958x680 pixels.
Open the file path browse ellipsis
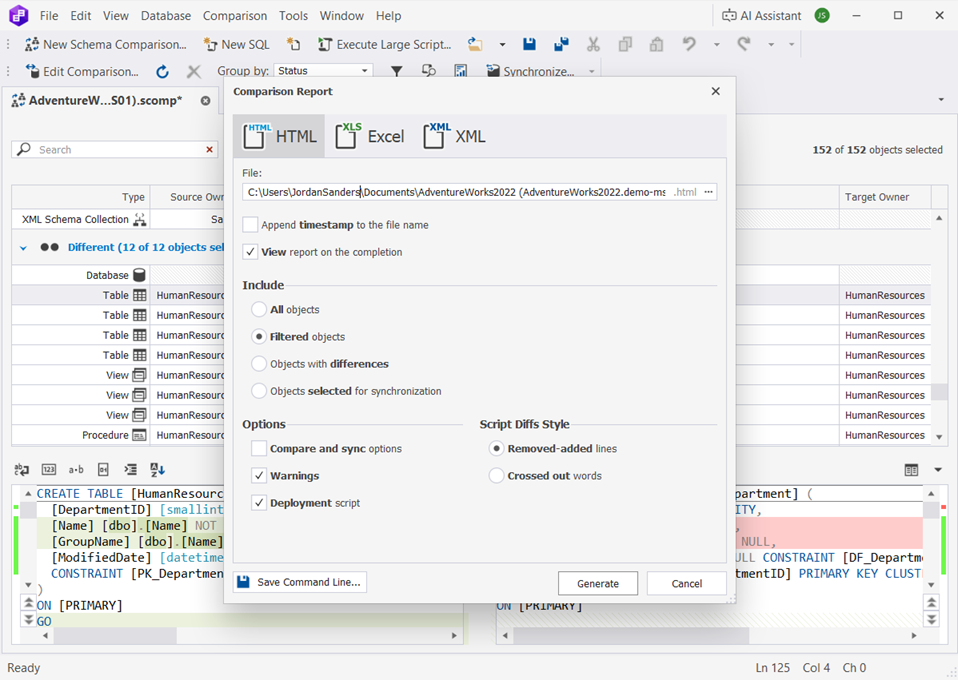(x=708, y=192)
